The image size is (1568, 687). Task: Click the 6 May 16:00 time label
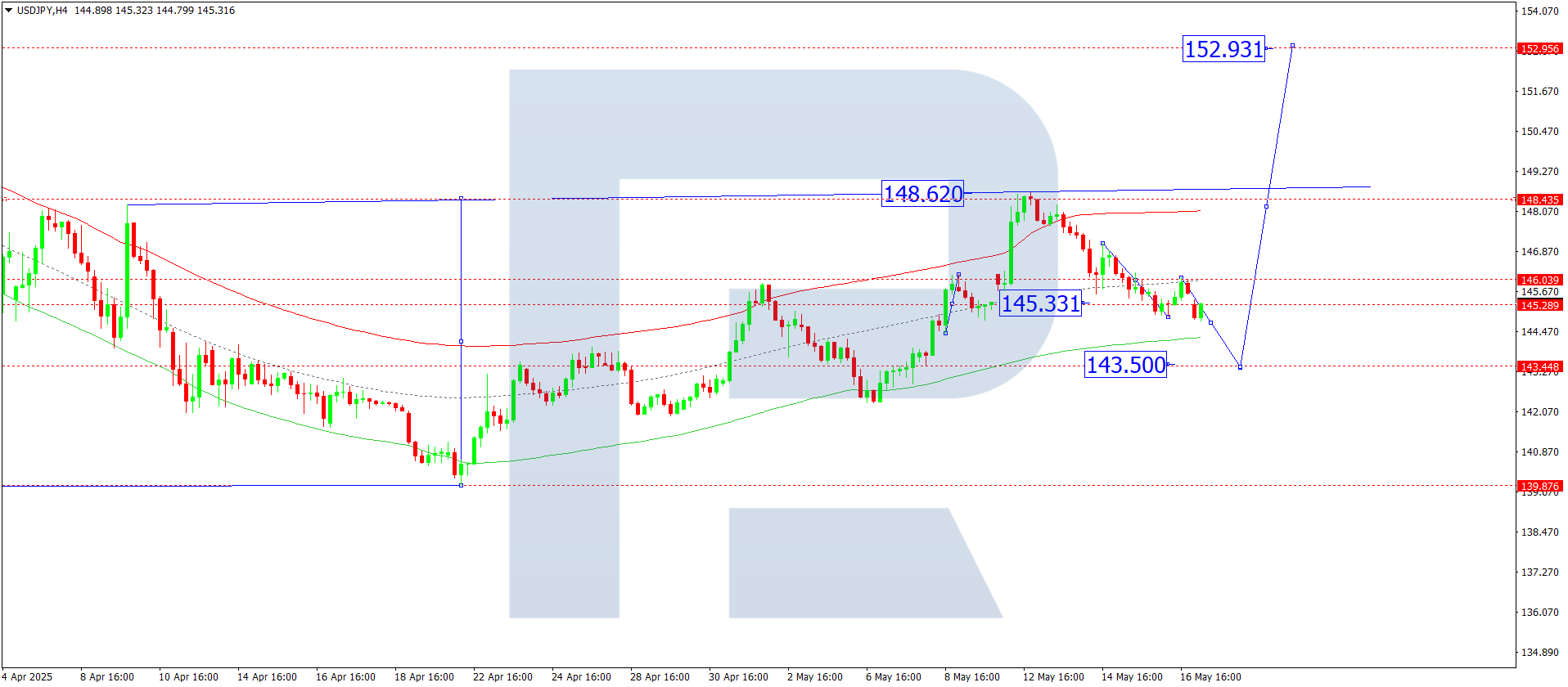[x=894, y=677]
